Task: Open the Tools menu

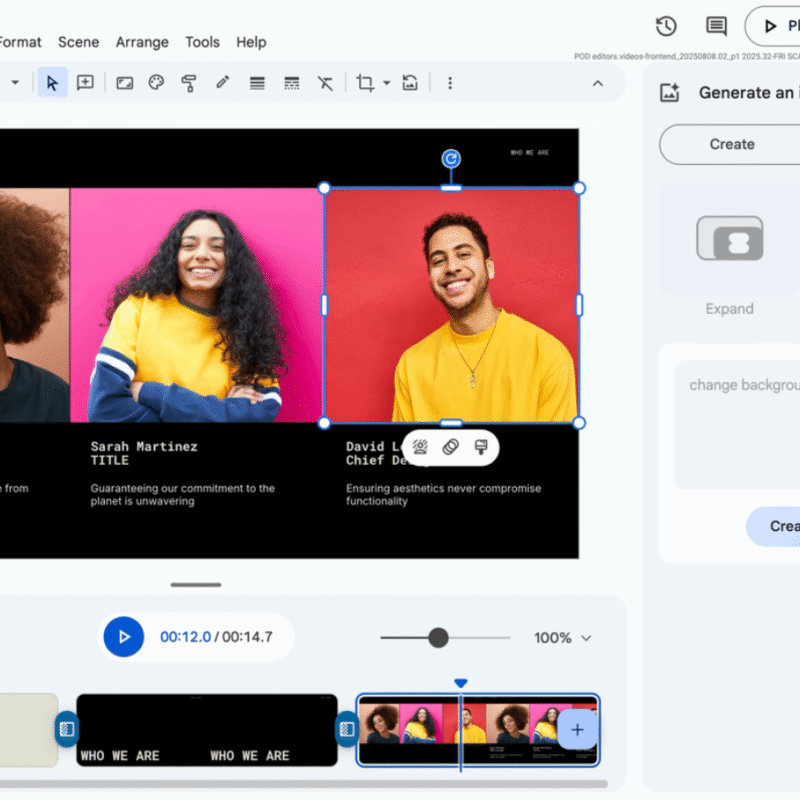Action: pyautogui.click(x=203, y=42)
